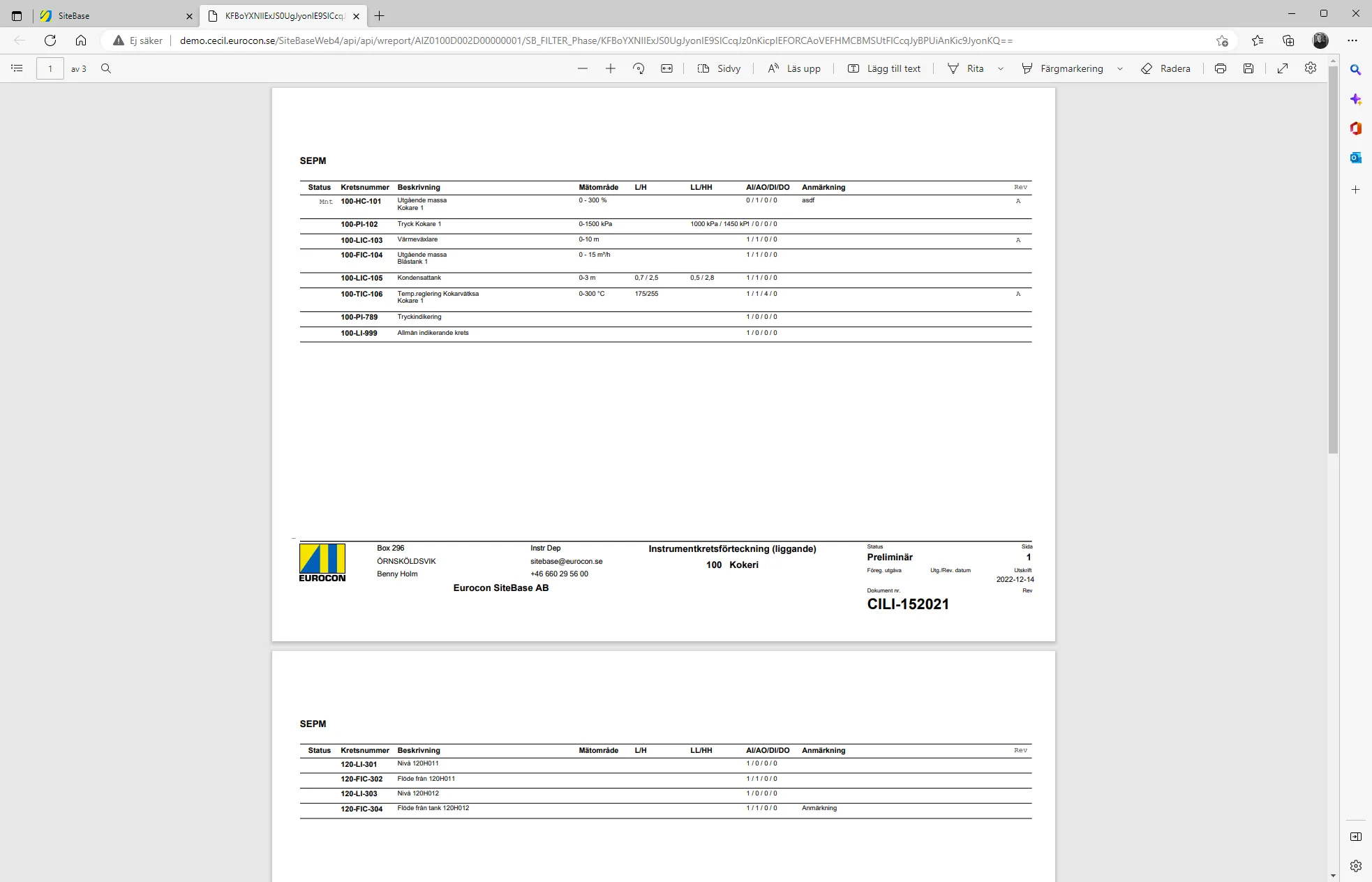The width and height of the screenshot is (1372, 882).
Task: Select Lägg till text tool
Action: tap(884, 68)
